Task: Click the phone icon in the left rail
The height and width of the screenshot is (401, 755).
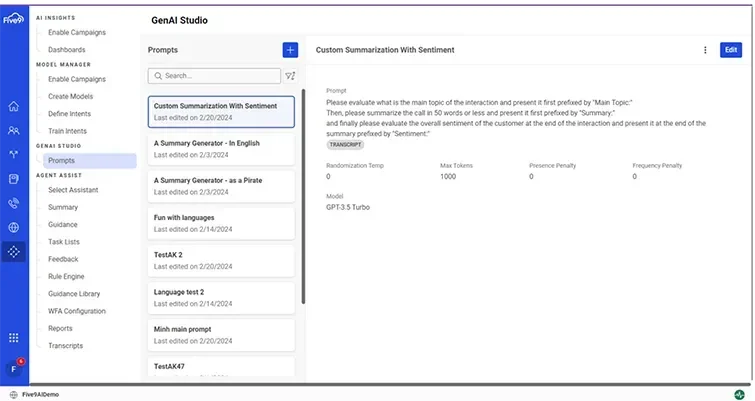Action: click(x=13, y=203)
